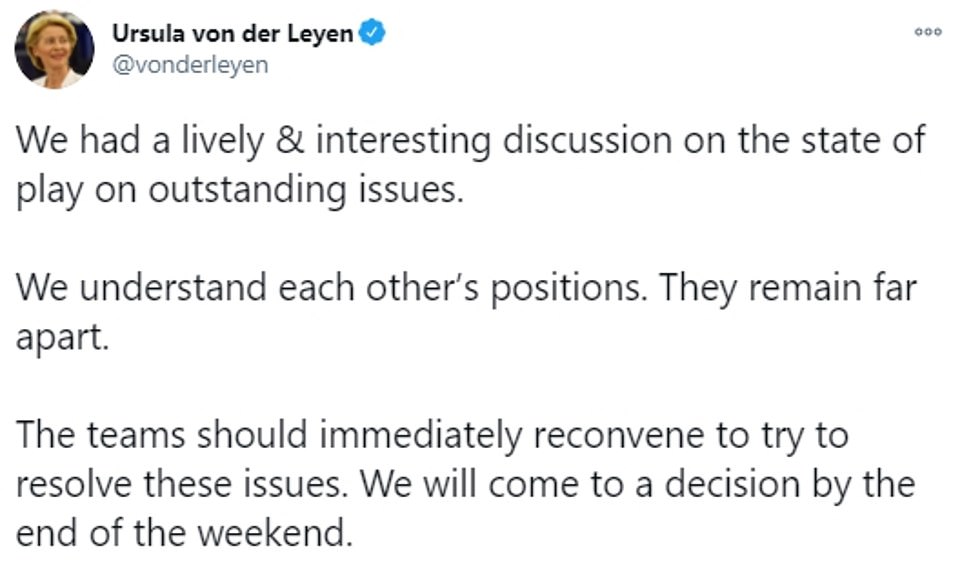Select the word "discussion" in the tweet
Viewport: 962px width, 566px height.
click(587, 140)
